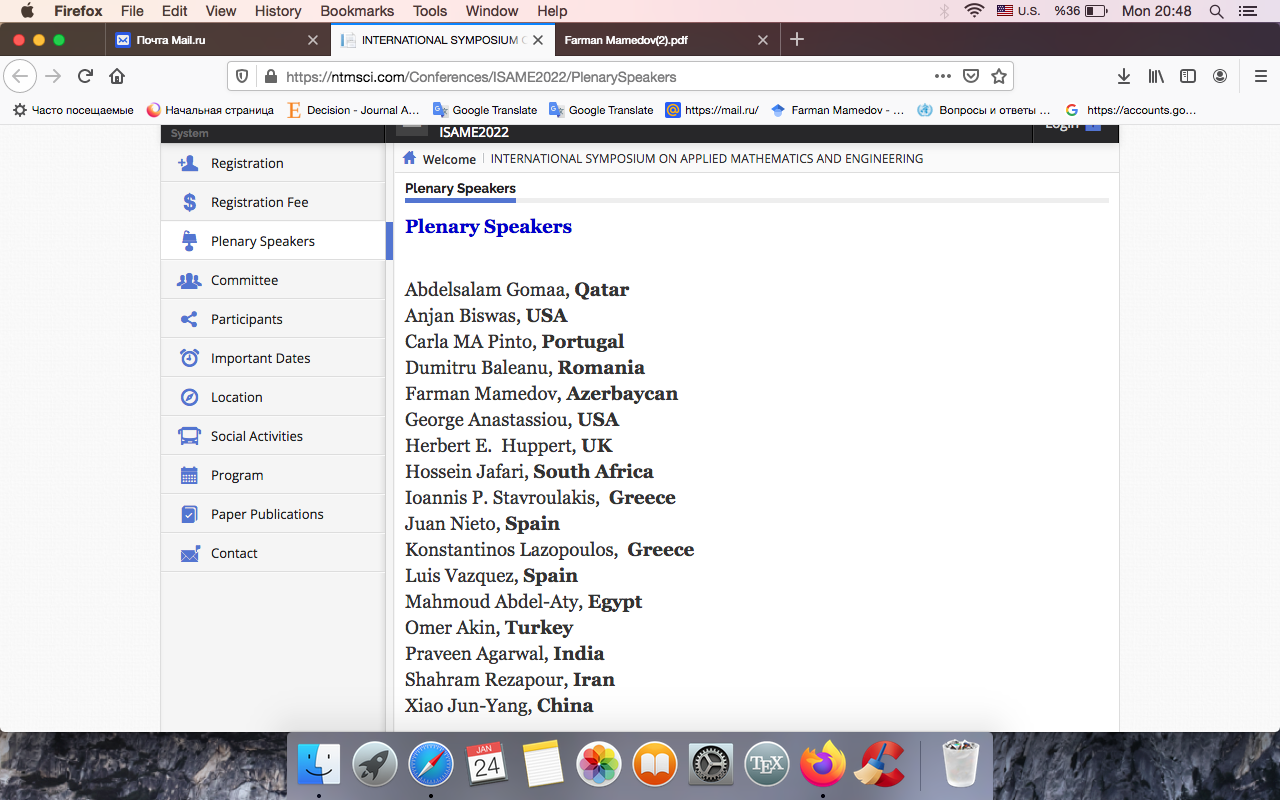Open the Firefox hamburger menu

[x=1260, y=77]
